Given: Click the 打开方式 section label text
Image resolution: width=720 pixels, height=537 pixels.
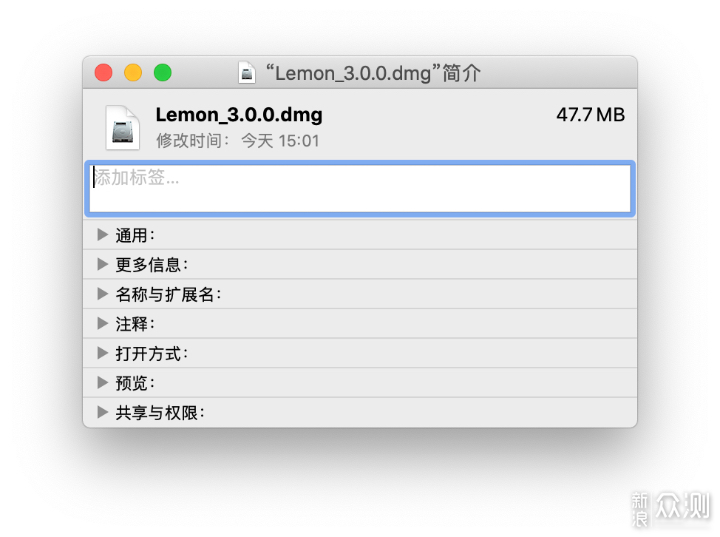Looking at the screenshot, I should [x=152, y=353].
